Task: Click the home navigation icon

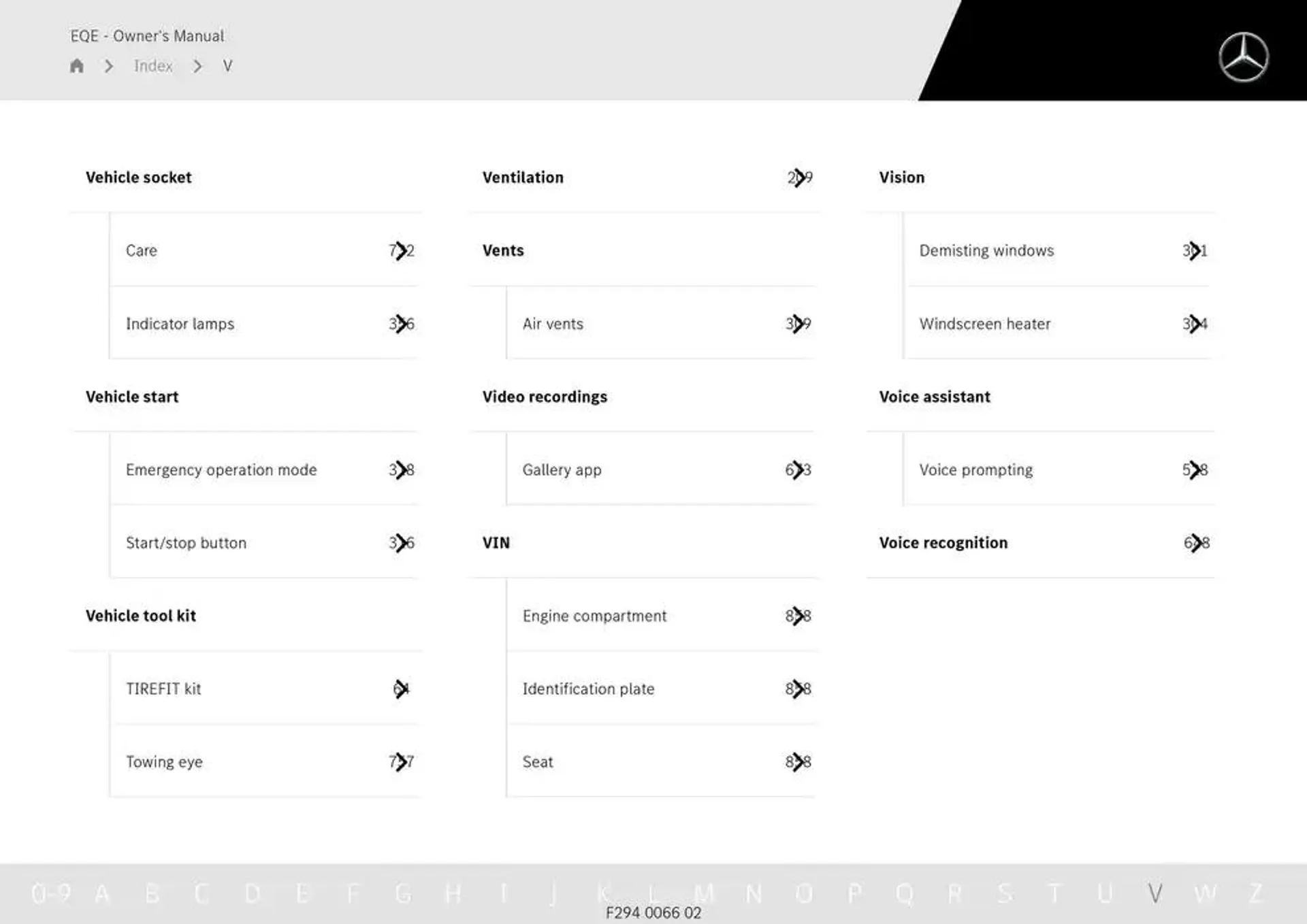Action: click(x=76, y=65)
